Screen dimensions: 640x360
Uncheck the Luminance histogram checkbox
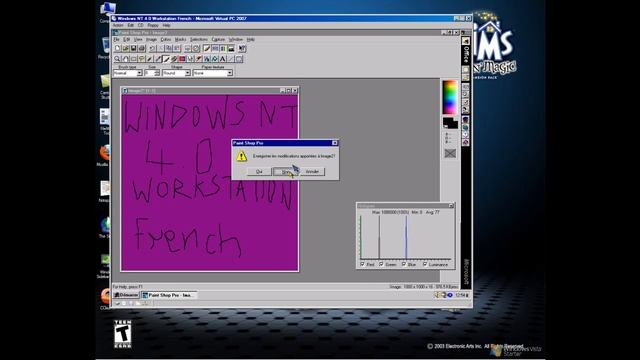425,264
